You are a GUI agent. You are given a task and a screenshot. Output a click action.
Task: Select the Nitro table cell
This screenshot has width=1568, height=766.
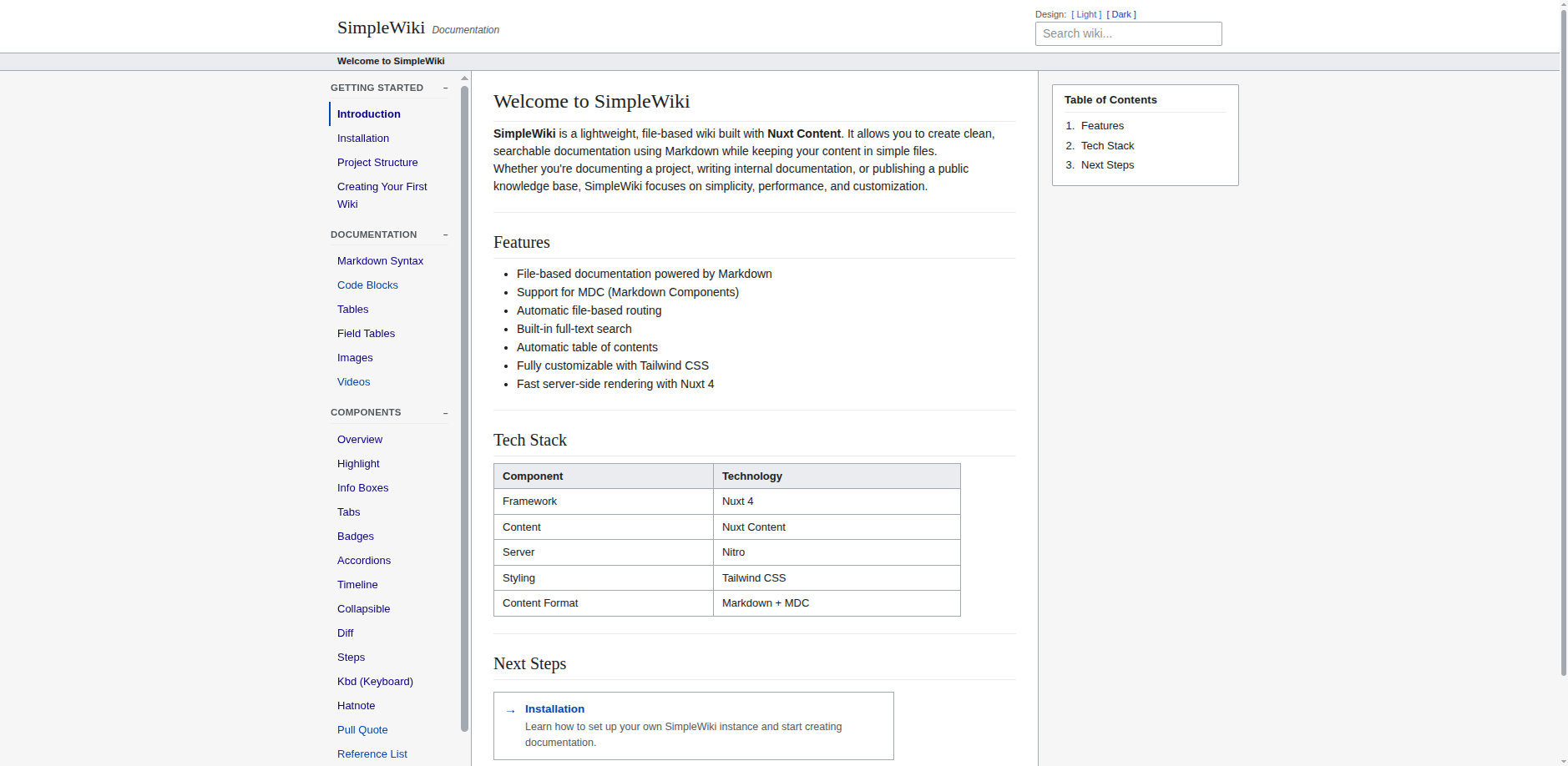pyautogui.click(x=837, y=552)
